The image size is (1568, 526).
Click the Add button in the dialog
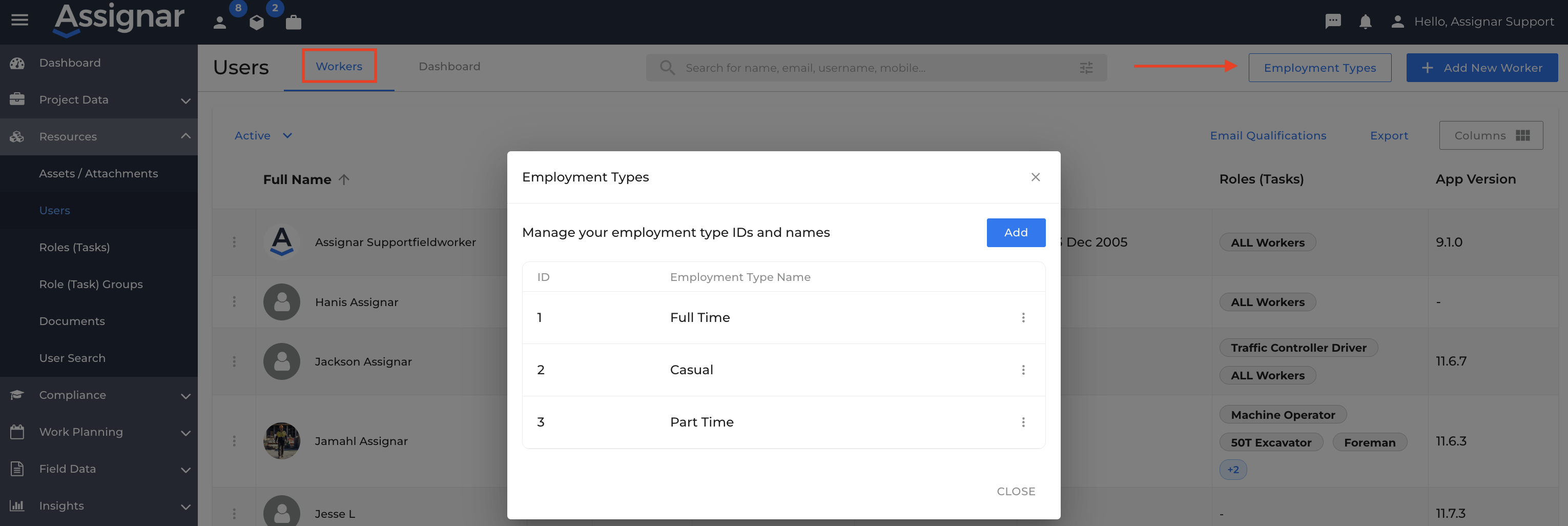1016,233
